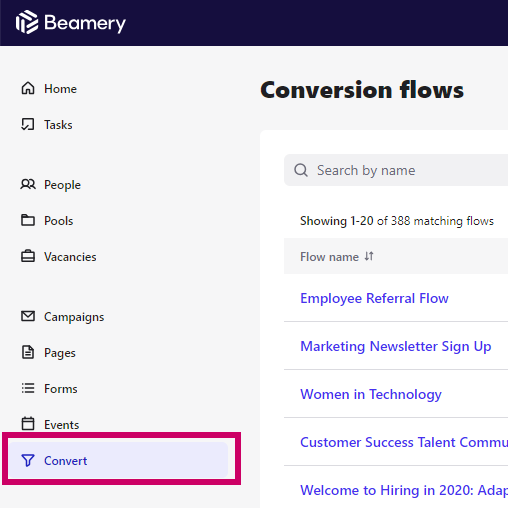Click the Vacancies briefcase icon
Image resolution: width=508 pixels, height=508 pixels.
[28, 256]
